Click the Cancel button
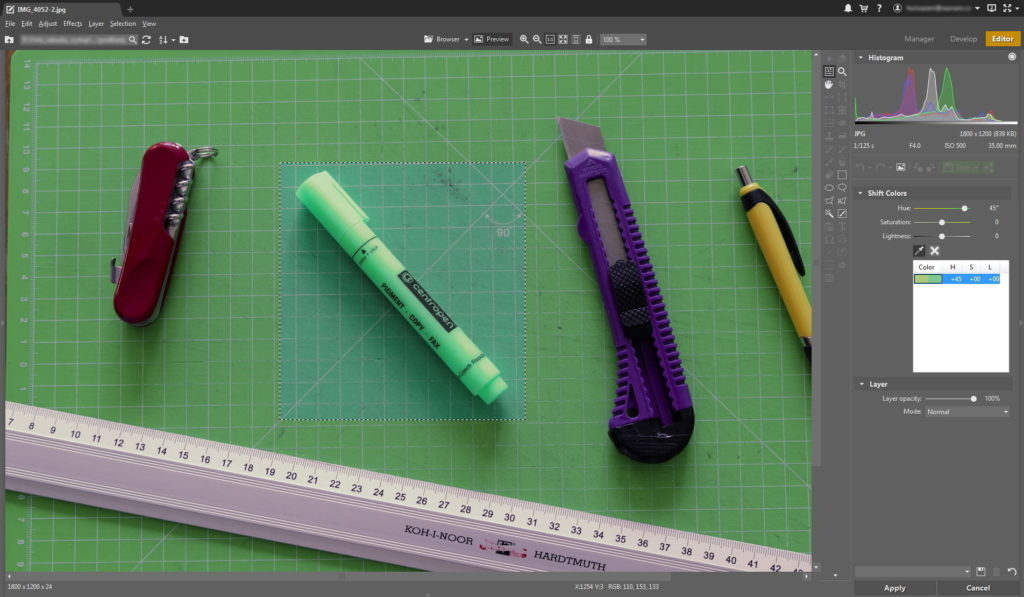The width and height of the screenshot is (1024, 597). [978, 588]
